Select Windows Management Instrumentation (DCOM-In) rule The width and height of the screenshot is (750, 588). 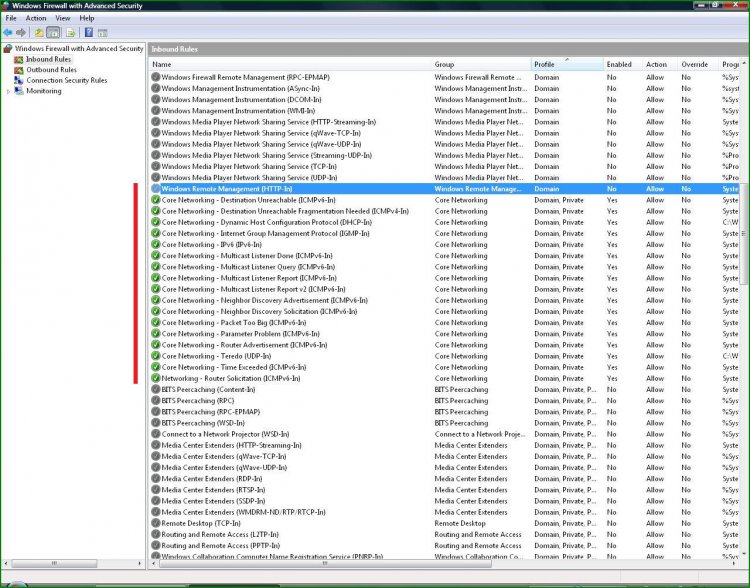[445, 100]
